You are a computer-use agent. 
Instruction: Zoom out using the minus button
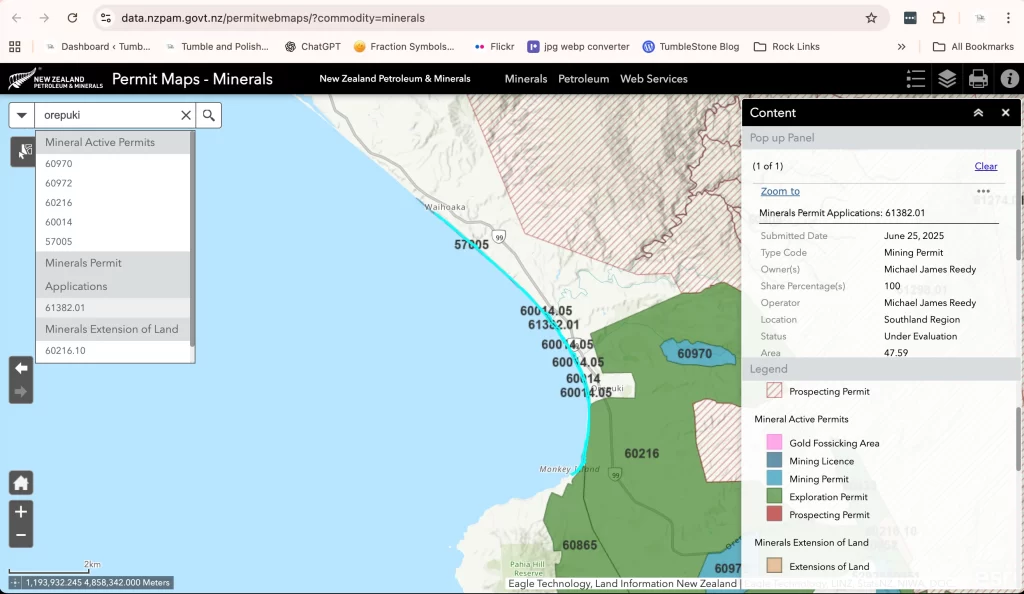coord(21,536)
